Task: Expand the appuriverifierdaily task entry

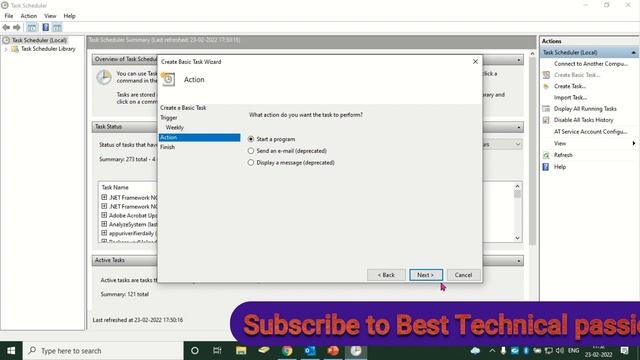Action: pos(104,233)
